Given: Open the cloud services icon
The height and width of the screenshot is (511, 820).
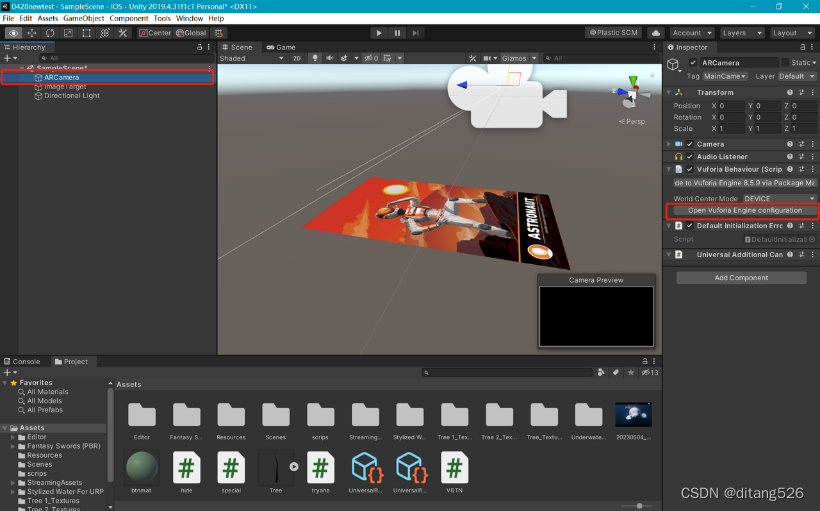Looking at the screenshot, I should pyautogui.click(x=656, y=32).
